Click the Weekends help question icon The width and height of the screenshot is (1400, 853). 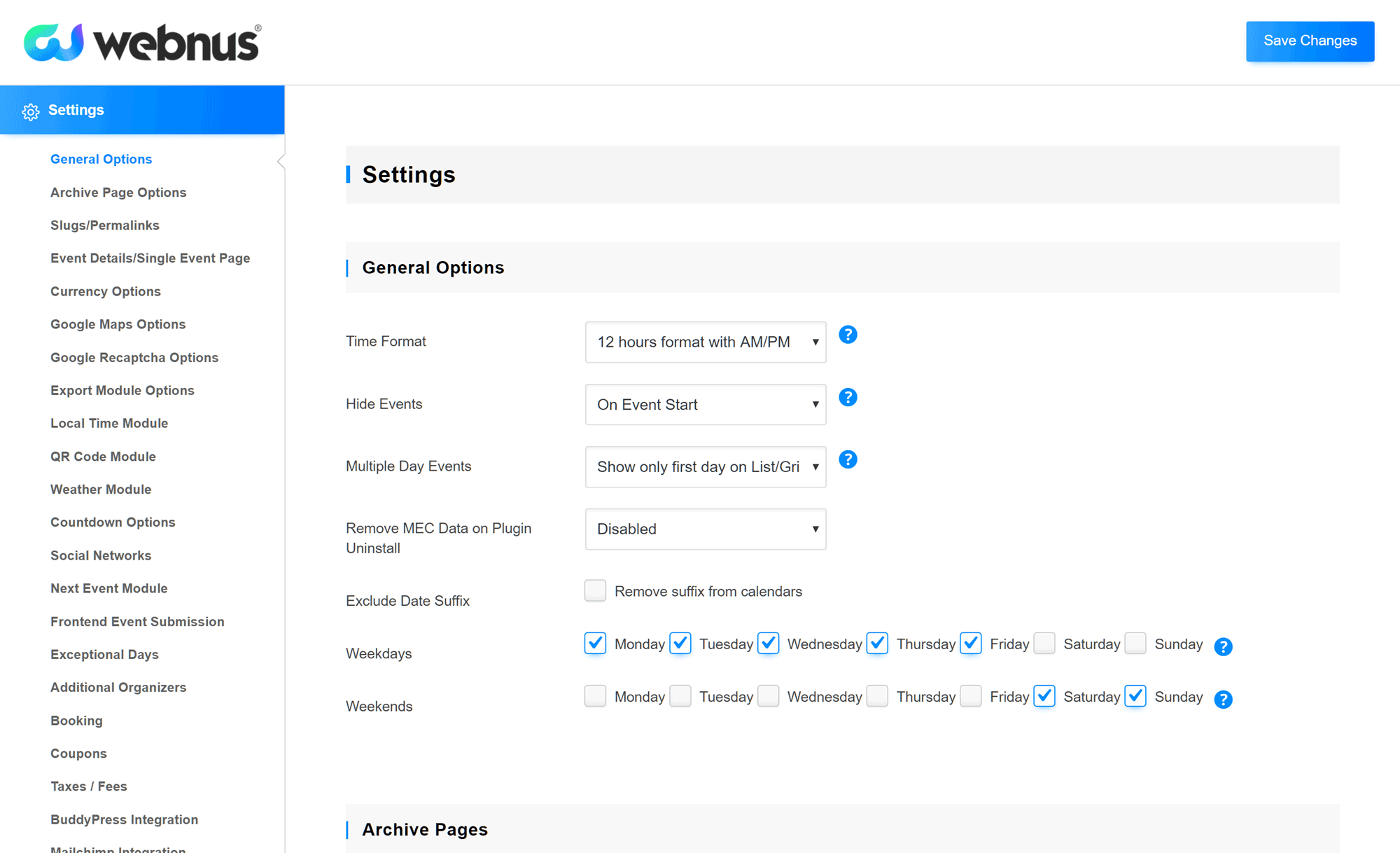click(x=1223, y=699)
